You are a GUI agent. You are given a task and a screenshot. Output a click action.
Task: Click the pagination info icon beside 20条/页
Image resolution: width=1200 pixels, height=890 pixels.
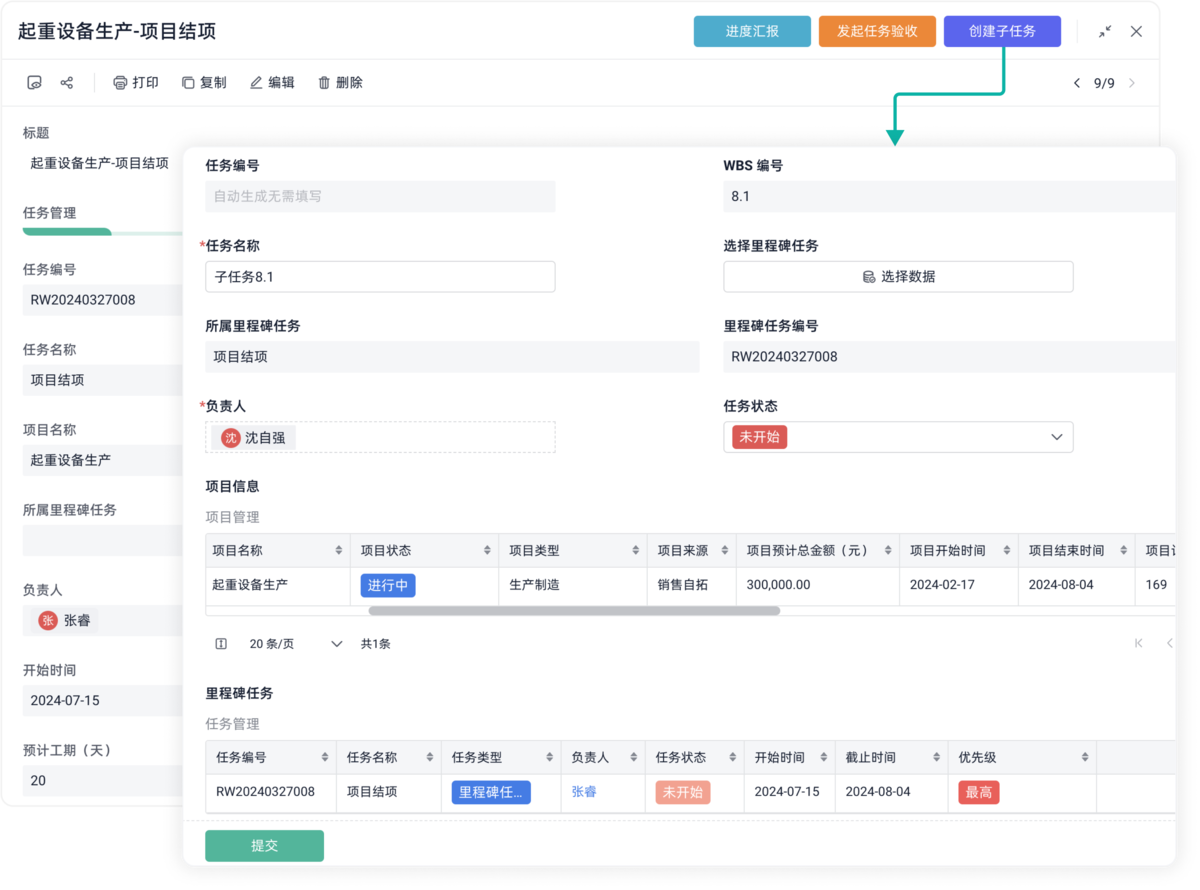[x=221, y=644]
